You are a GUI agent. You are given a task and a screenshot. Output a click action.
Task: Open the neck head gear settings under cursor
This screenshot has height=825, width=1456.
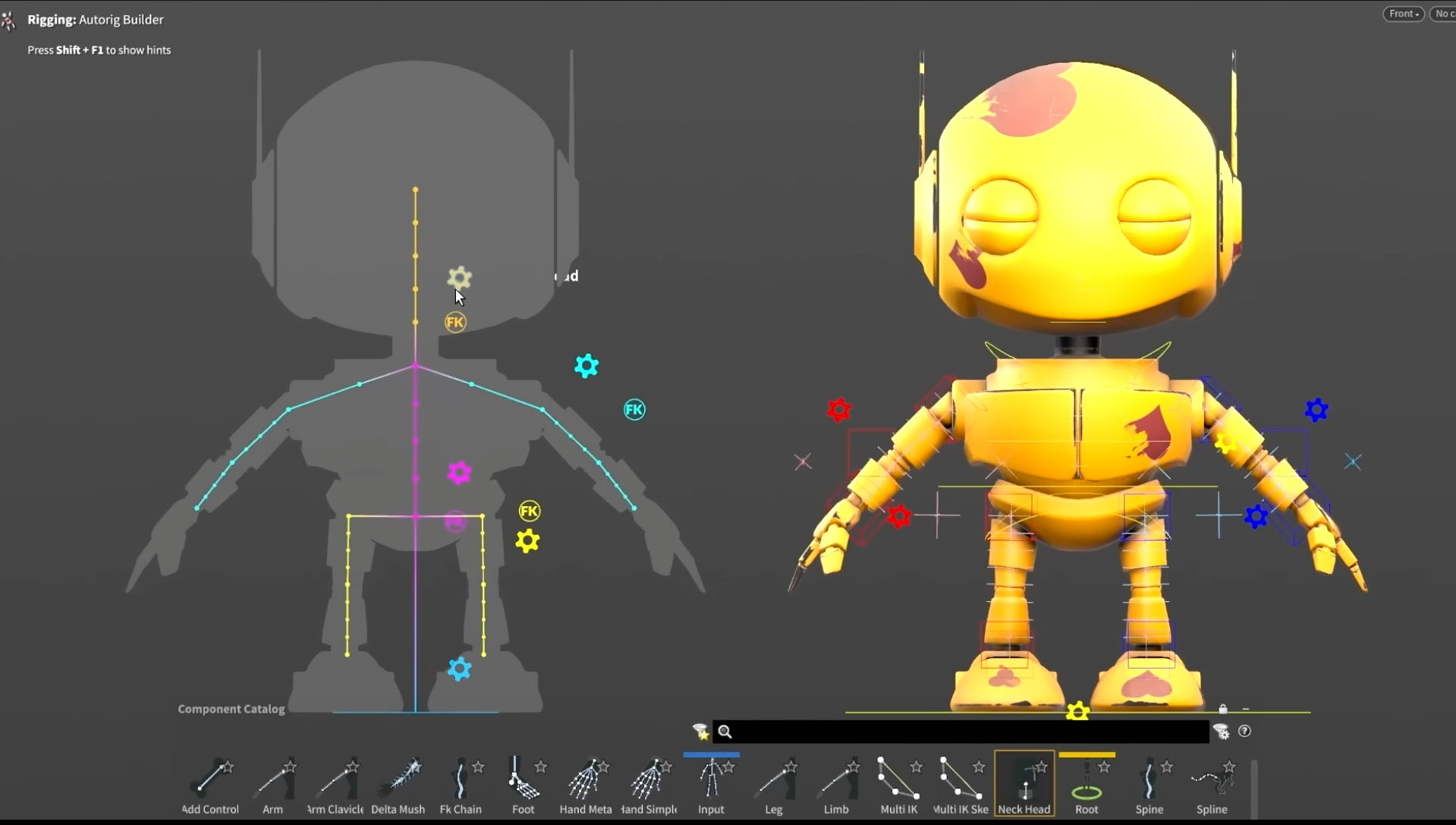[x=459, y=278]
